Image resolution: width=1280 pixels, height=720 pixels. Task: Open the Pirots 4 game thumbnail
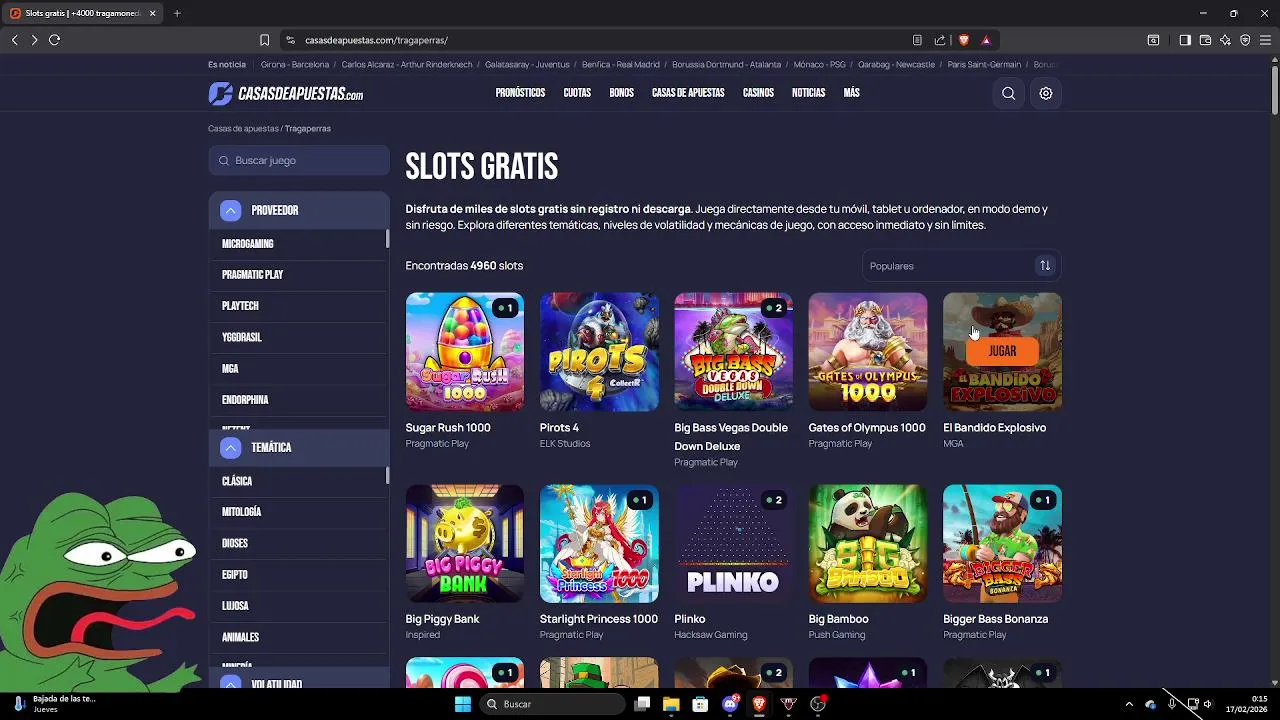click(599, 352)
